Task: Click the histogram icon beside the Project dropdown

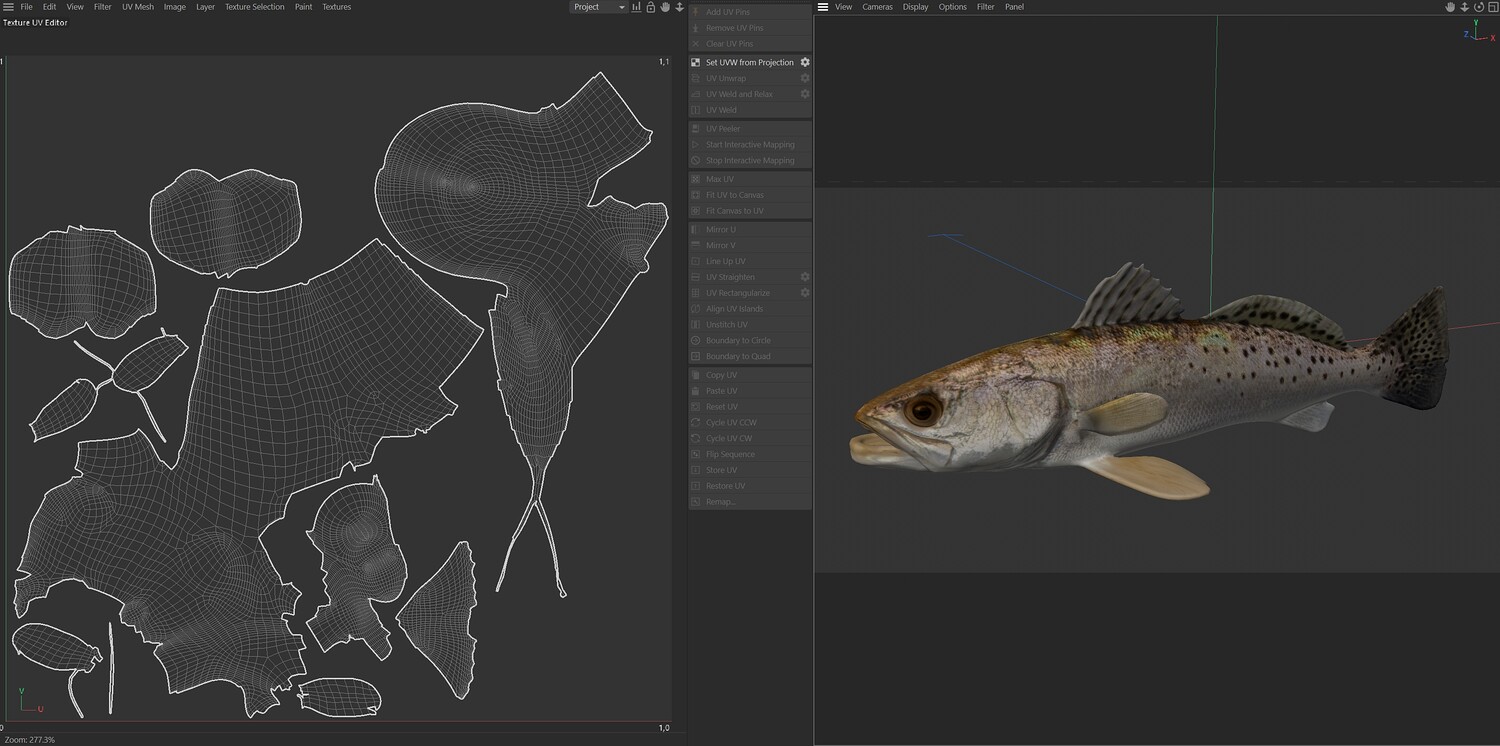Action: click(636, 7)
